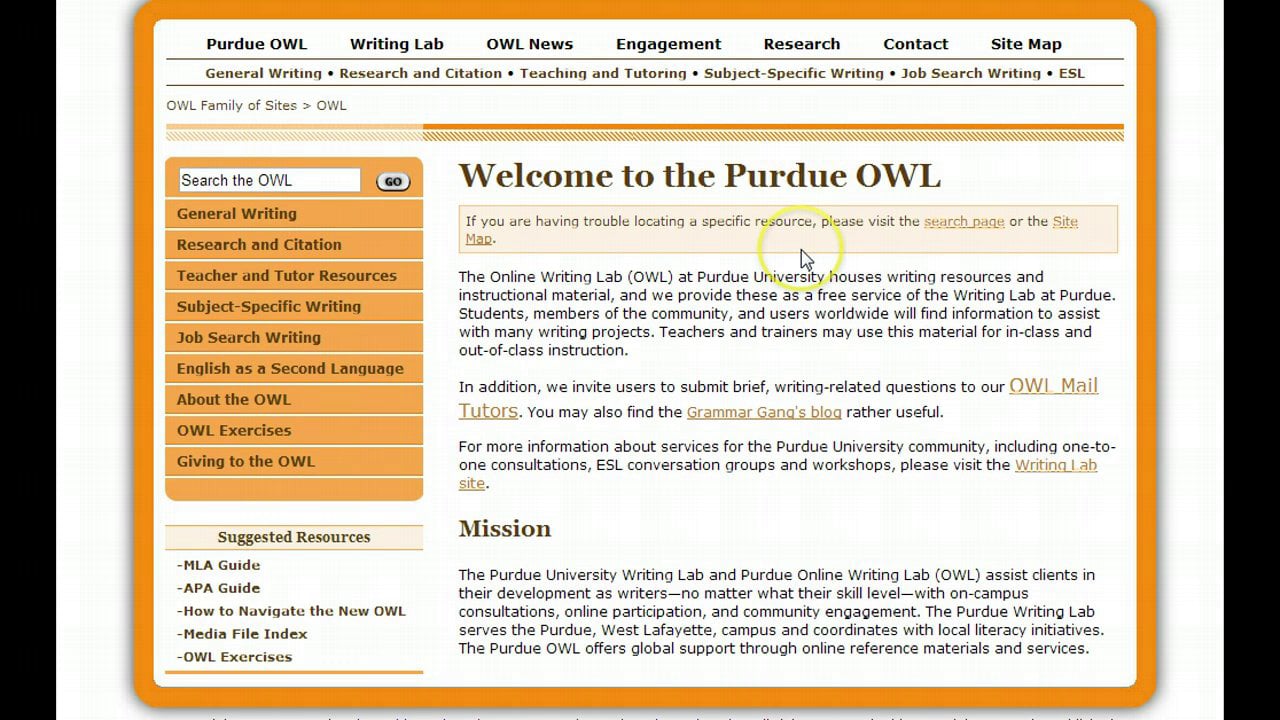1280x720 pixels.
Task: Click the Suggested Resources heading
Action: (294, 537)
